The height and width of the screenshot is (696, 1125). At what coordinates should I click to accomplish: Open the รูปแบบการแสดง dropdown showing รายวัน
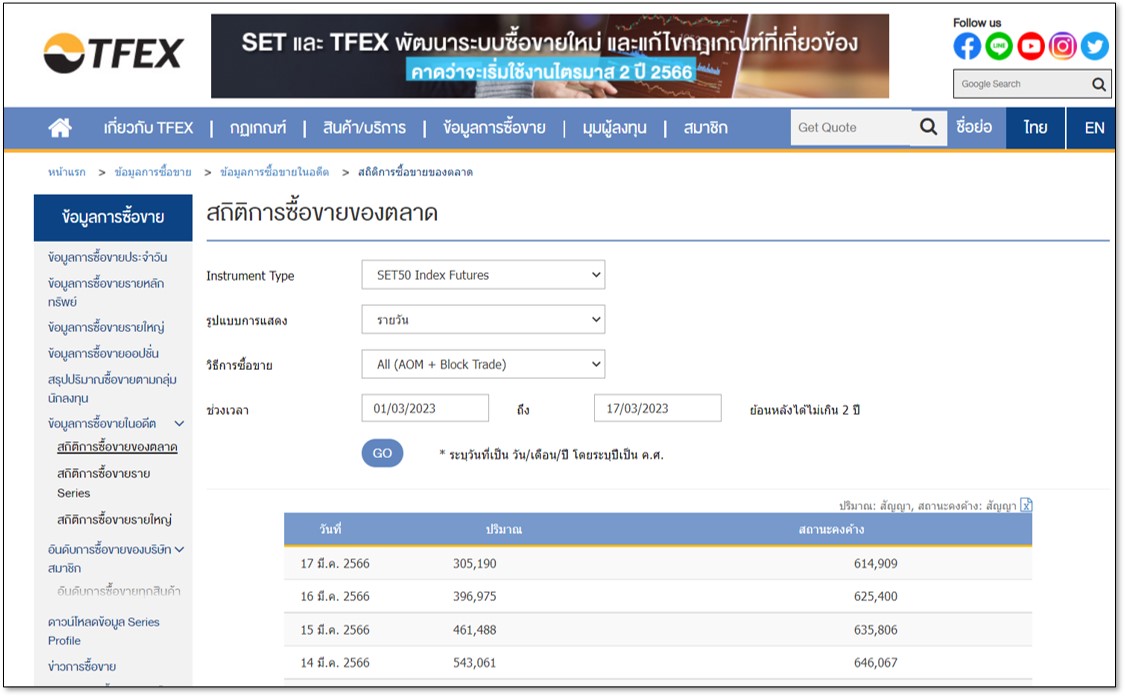pos(483,319)
